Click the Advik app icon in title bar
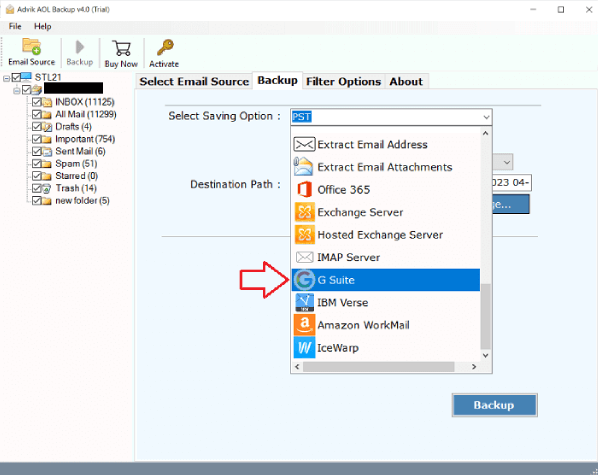Screen dimensions: 598x475 [x=10, y=9]
